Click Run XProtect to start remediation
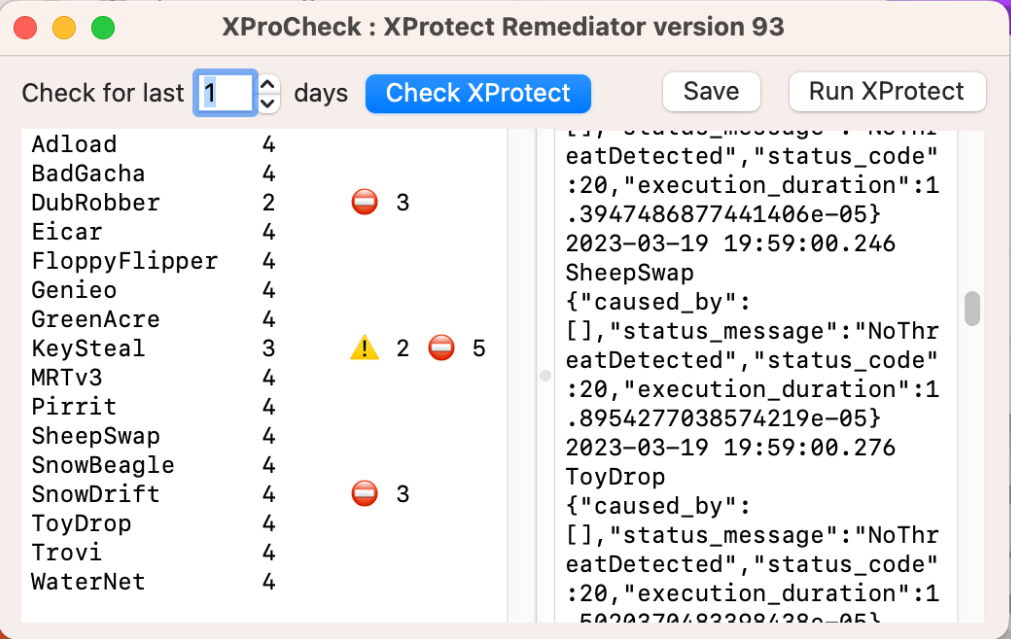 point(887,92)
